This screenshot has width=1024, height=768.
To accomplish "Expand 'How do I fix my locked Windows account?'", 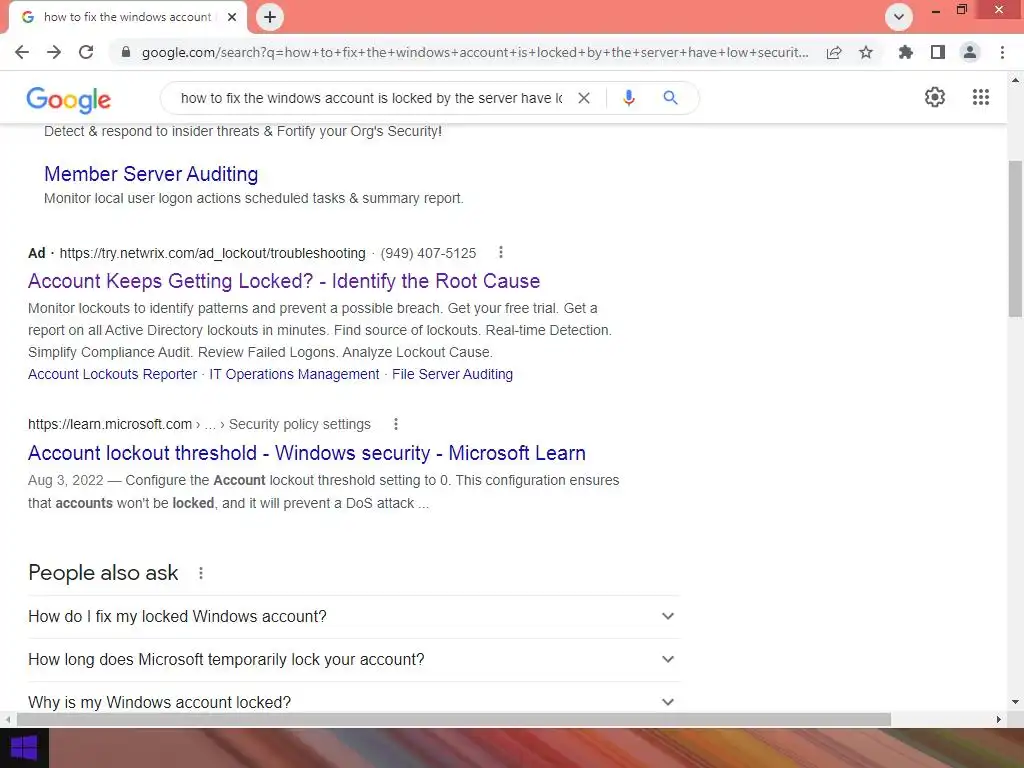I will (x=353, y=616).
